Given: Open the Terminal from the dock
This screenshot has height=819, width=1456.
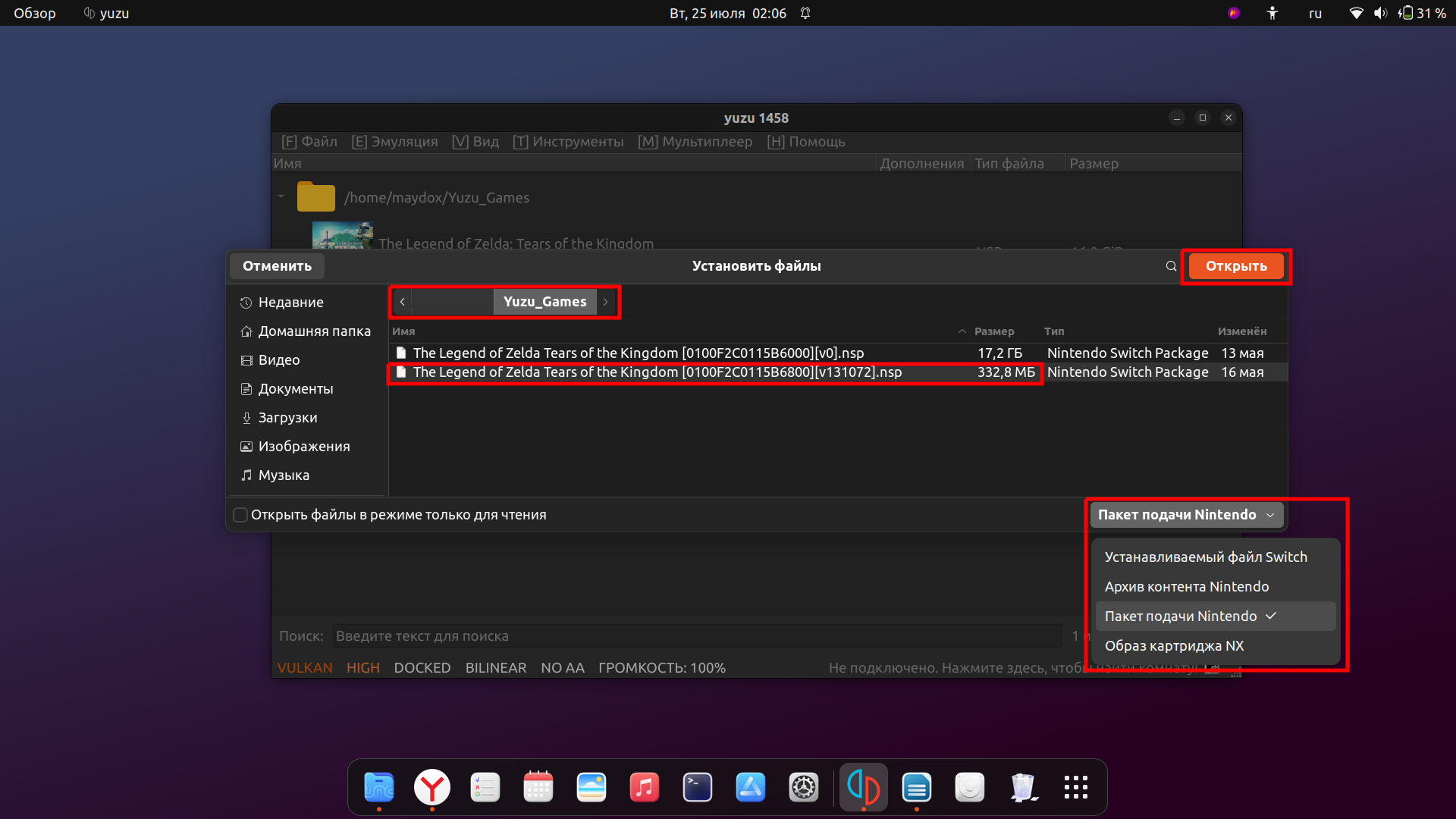Looking at the screenshot, I should [x=698, y=787].
